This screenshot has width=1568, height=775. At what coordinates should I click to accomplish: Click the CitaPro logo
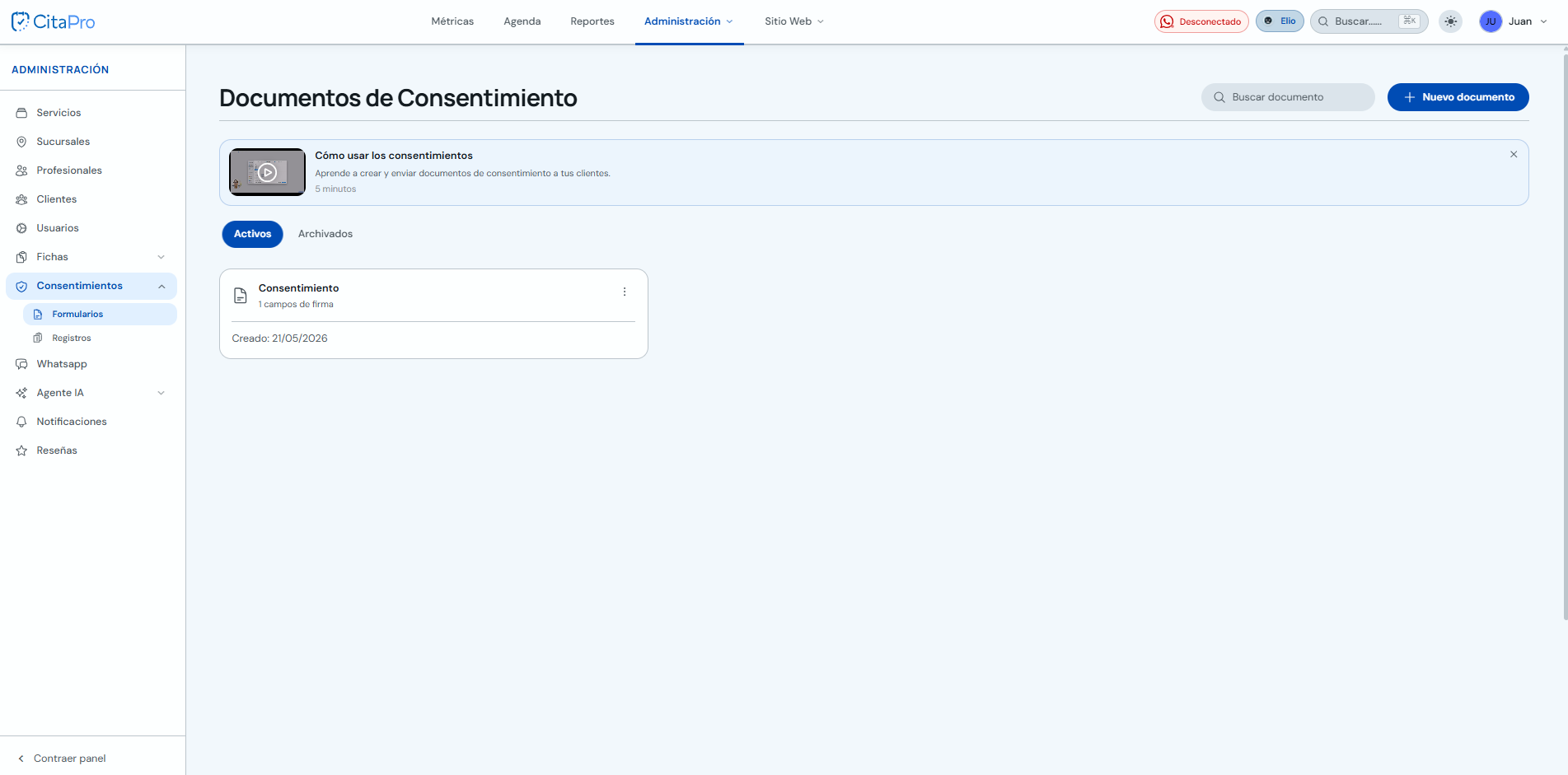54,21
